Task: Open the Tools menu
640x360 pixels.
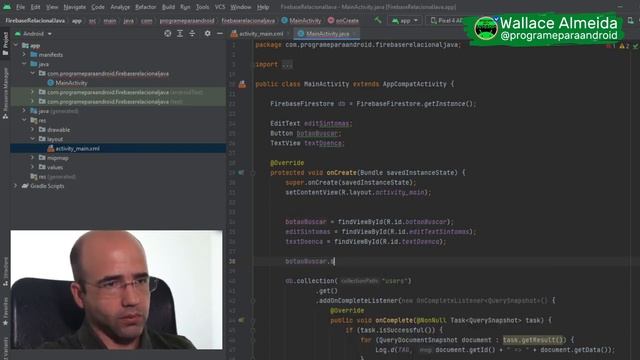Action: (x=202, y=7)
